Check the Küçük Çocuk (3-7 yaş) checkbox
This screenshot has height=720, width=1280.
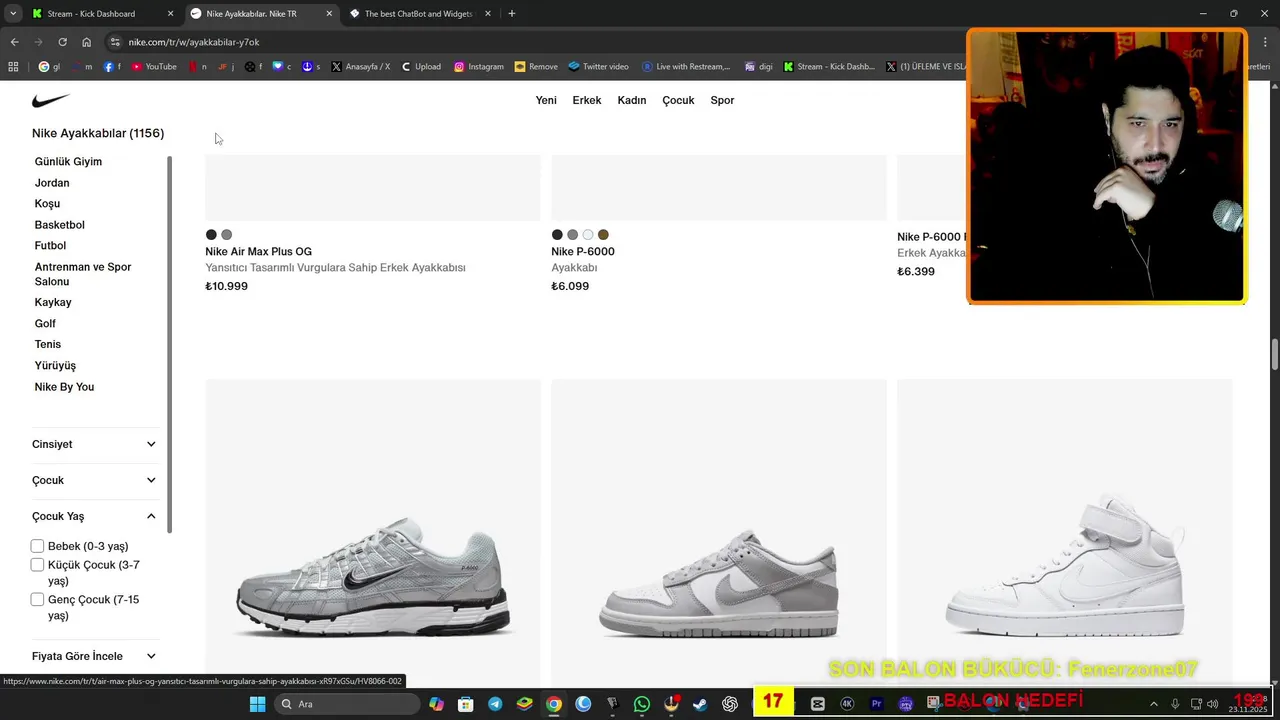point(37,565)
